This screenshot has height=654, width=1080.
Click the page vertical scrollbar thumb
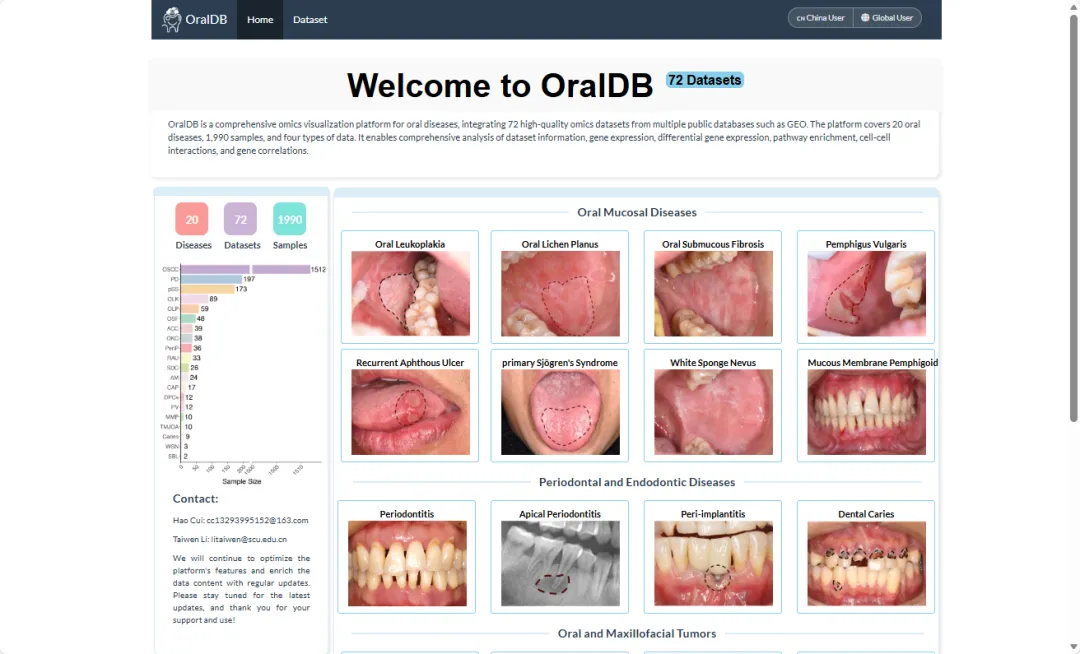[x=1073, y=218]
